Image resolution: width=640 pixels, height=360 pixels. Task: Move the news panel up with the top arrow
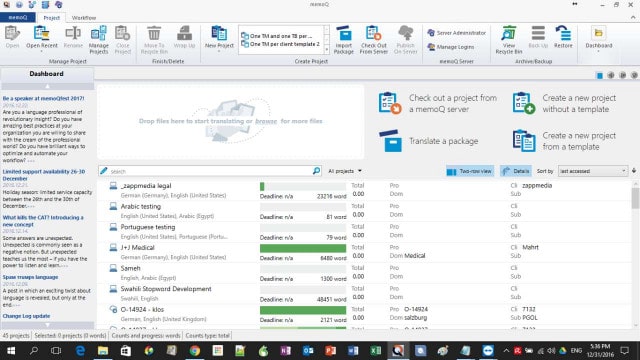tap(47, 86)
